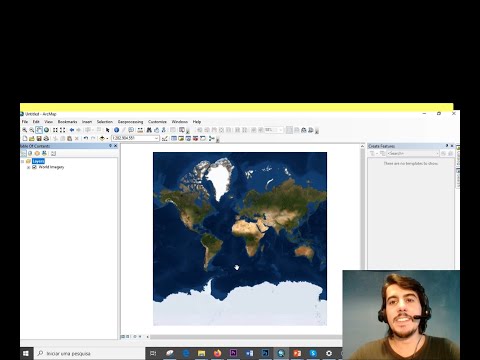This screenshot has width=480, height=360.
Task: Click the Windows taskbar search box
Action: click(x=90, y=353)
